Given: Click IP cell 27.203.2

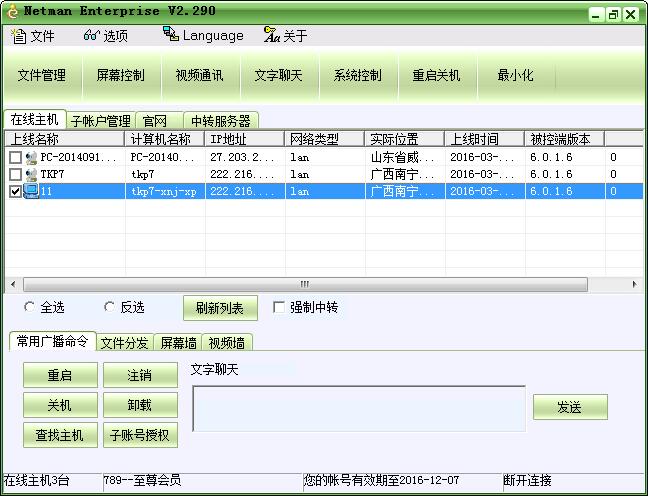Looking at the screenshot, I should pos(242,157).
